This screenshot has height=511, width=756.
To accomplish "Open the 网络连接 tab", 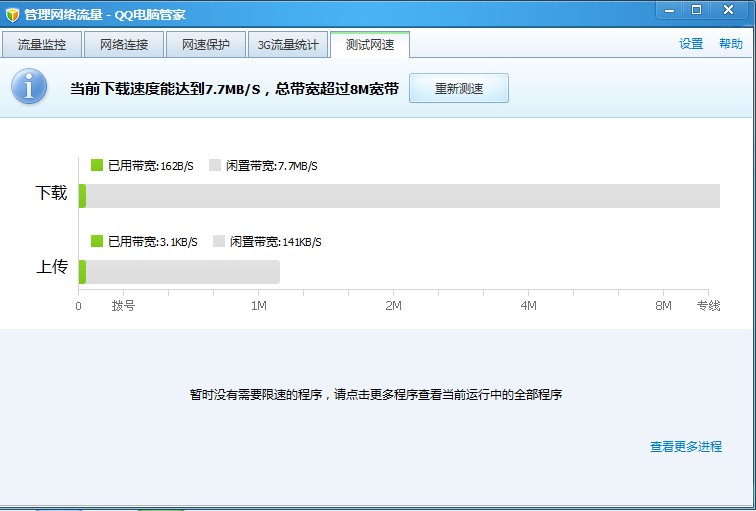I will coord(124,45).
